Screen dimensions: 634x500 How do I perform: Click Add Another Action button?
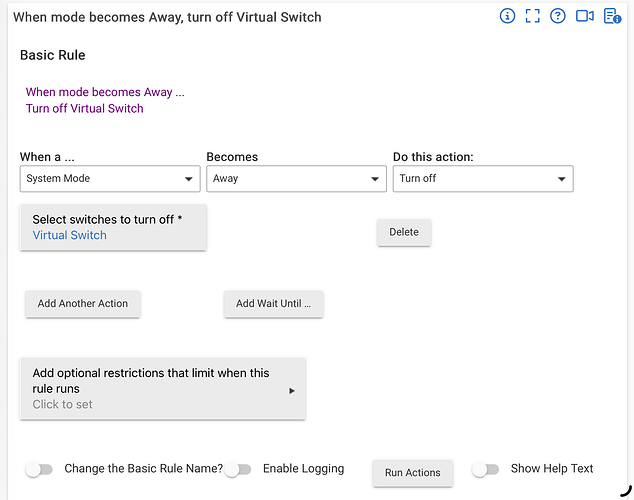point(83,304)
